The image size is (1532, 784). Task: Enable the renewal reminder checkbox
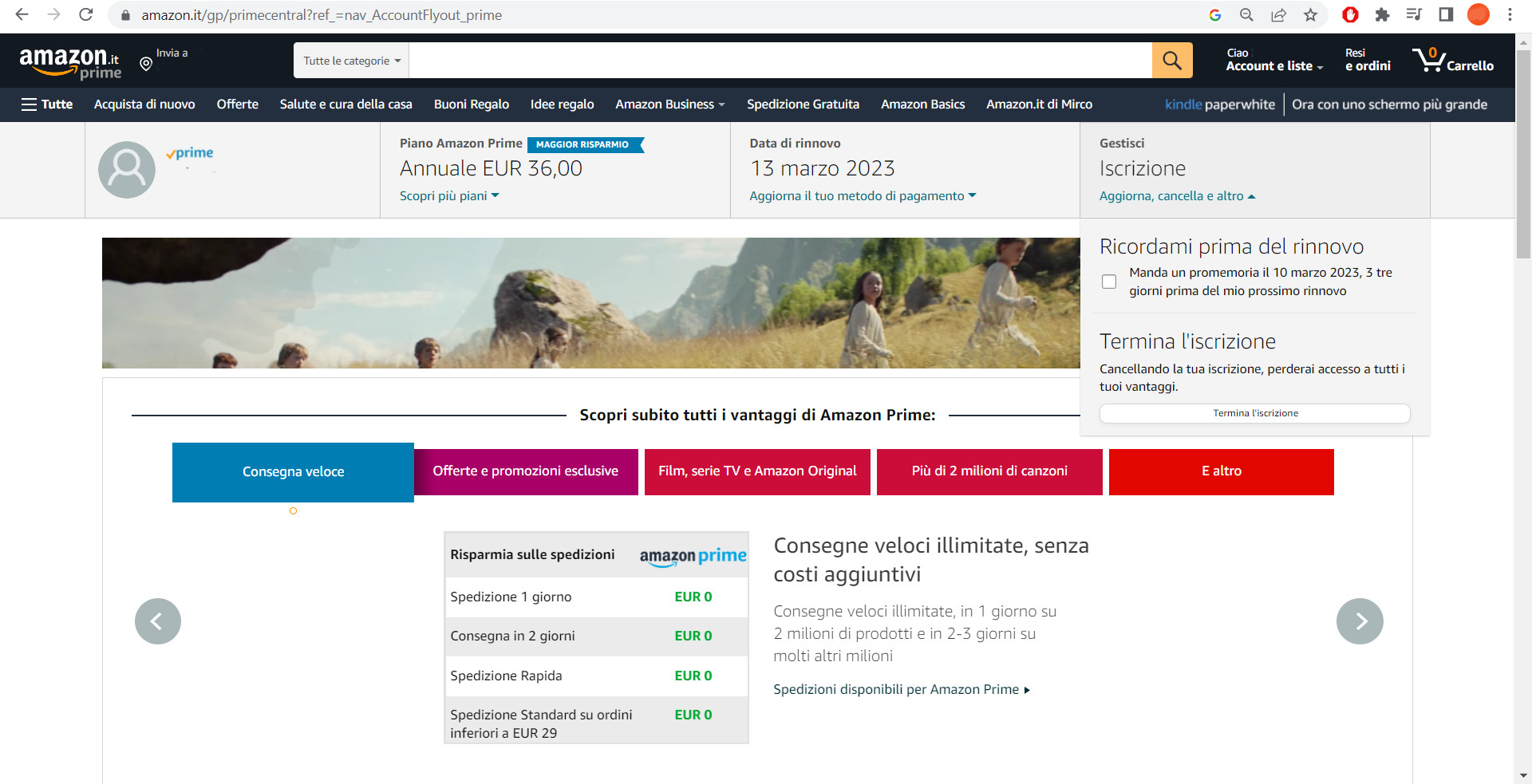[x=1109, y=282]
